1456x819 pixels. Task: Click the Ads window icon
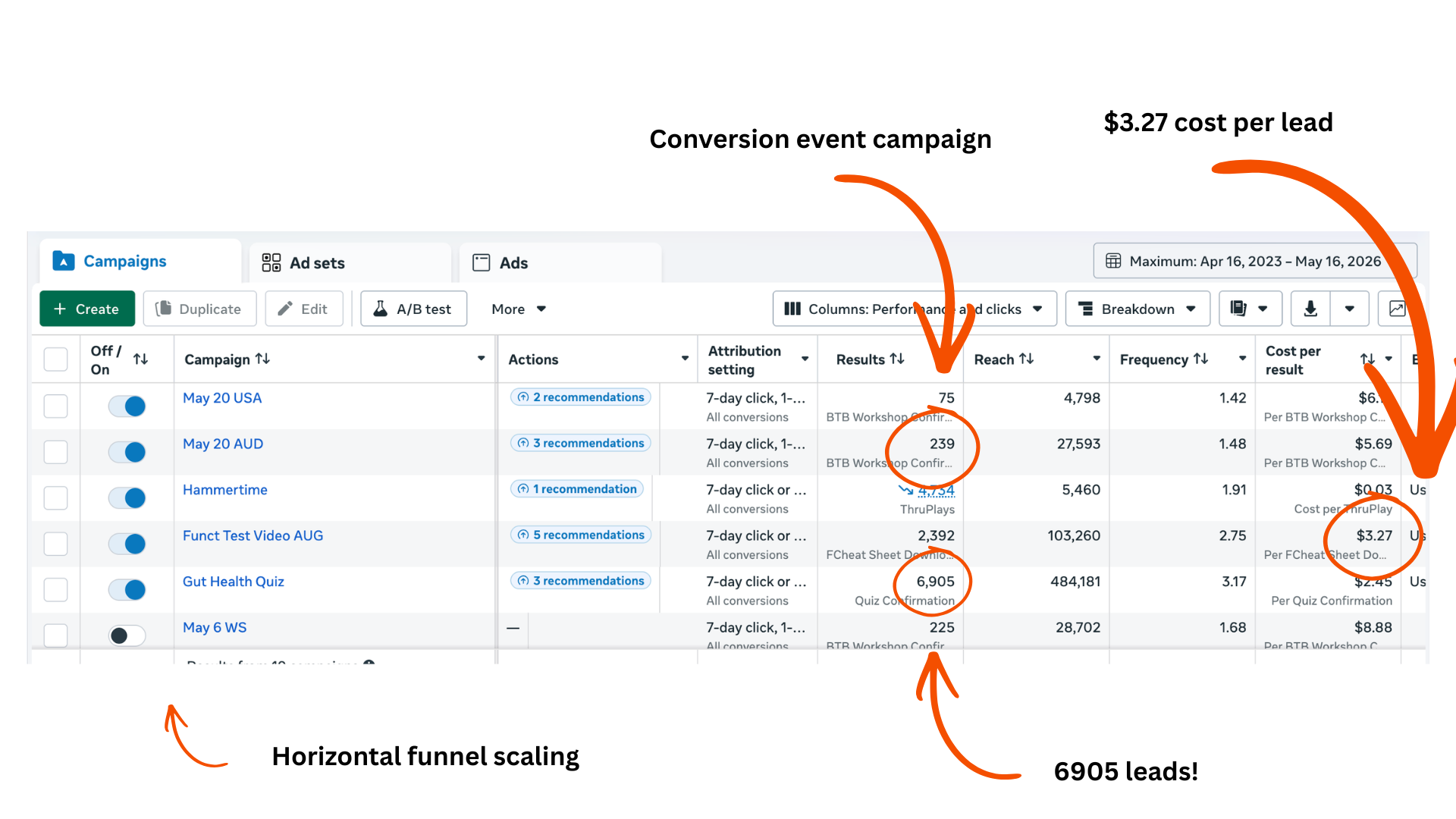pyautogui.click(x=482, y=262)
